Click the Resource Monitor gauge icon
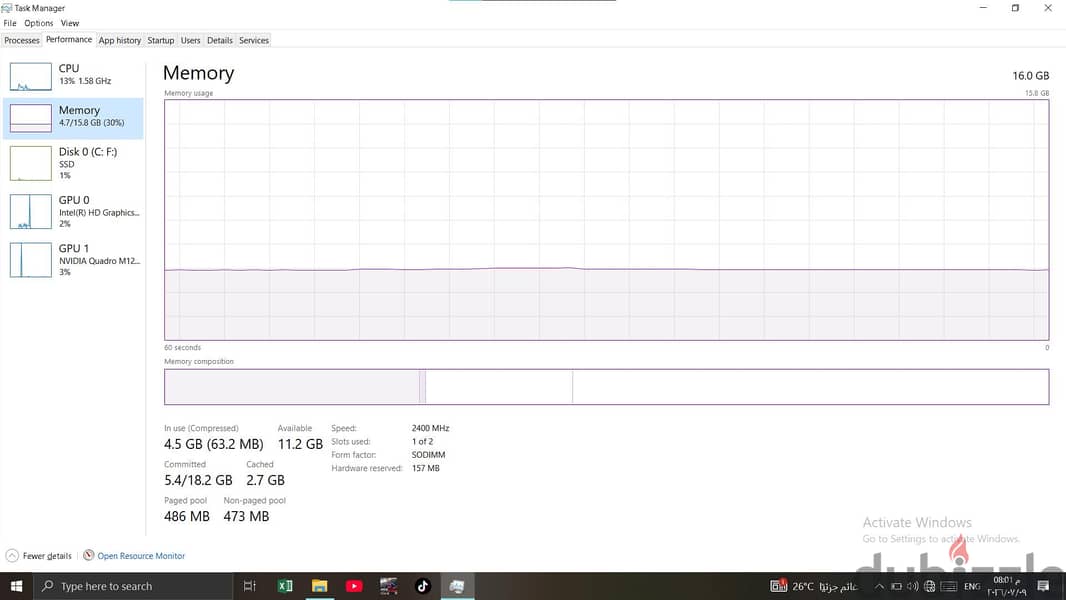The image size is (1066, 600). pyautogui.click(x=88, y=555)
